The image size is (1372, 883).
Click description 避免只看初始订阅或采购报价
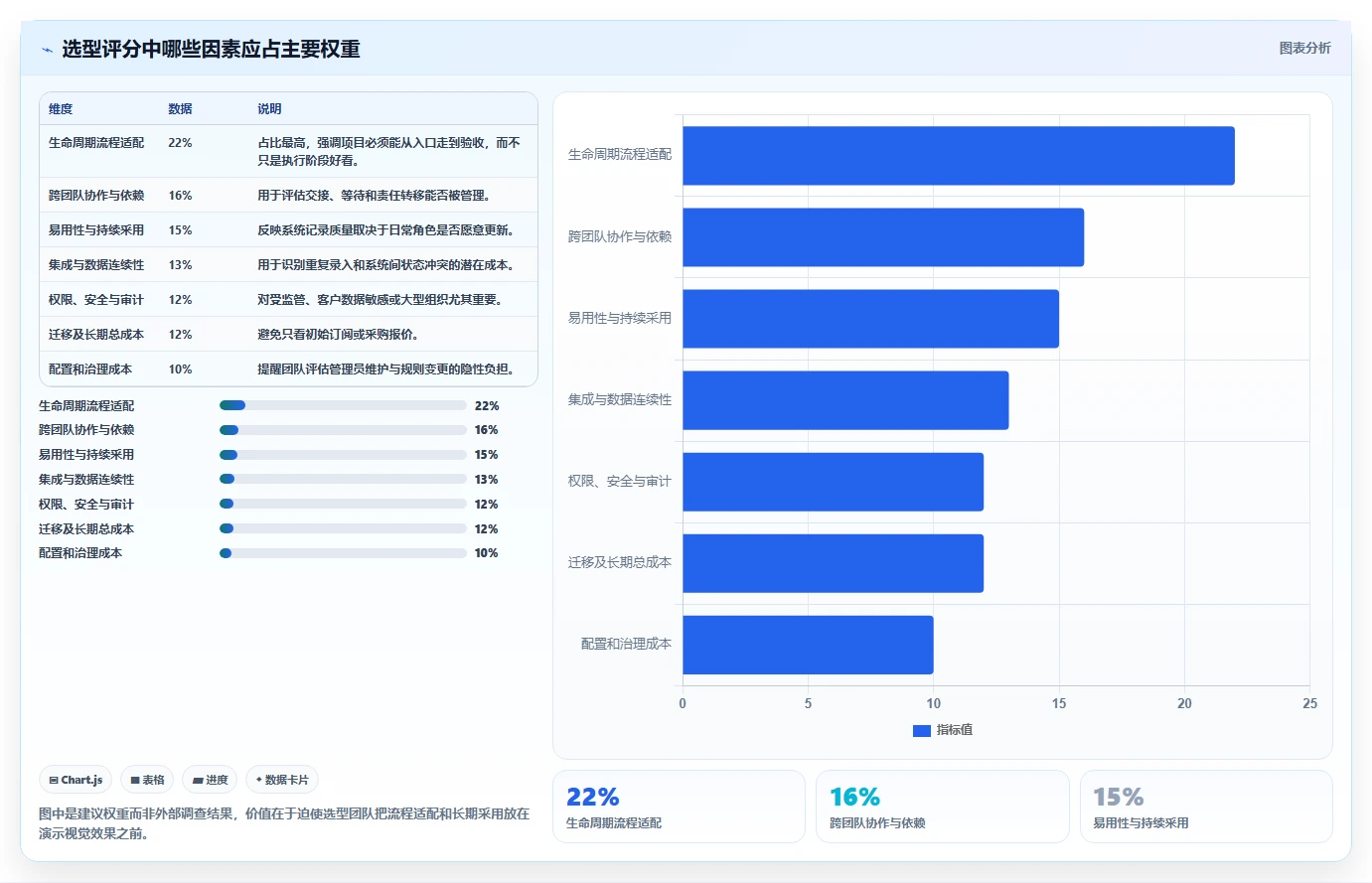tap(338, 335)
